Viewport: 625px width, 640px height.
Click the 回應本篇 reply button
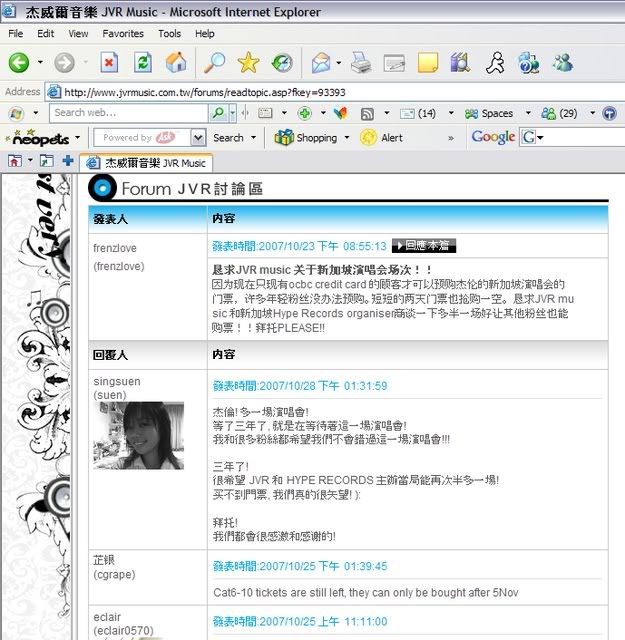[424, 245]
